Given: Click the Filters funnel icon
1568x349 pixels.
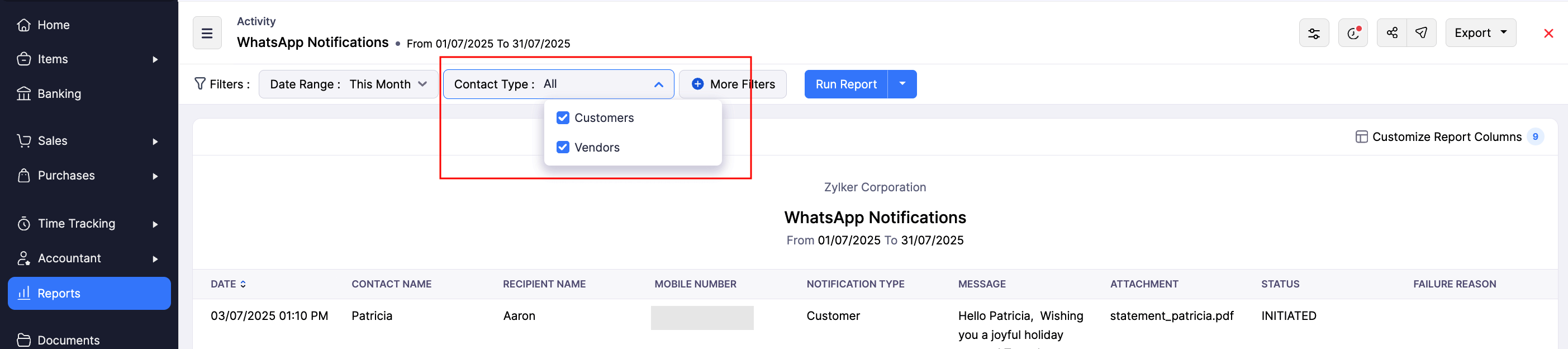Looking at the screenshot, I should pos(199,84).
